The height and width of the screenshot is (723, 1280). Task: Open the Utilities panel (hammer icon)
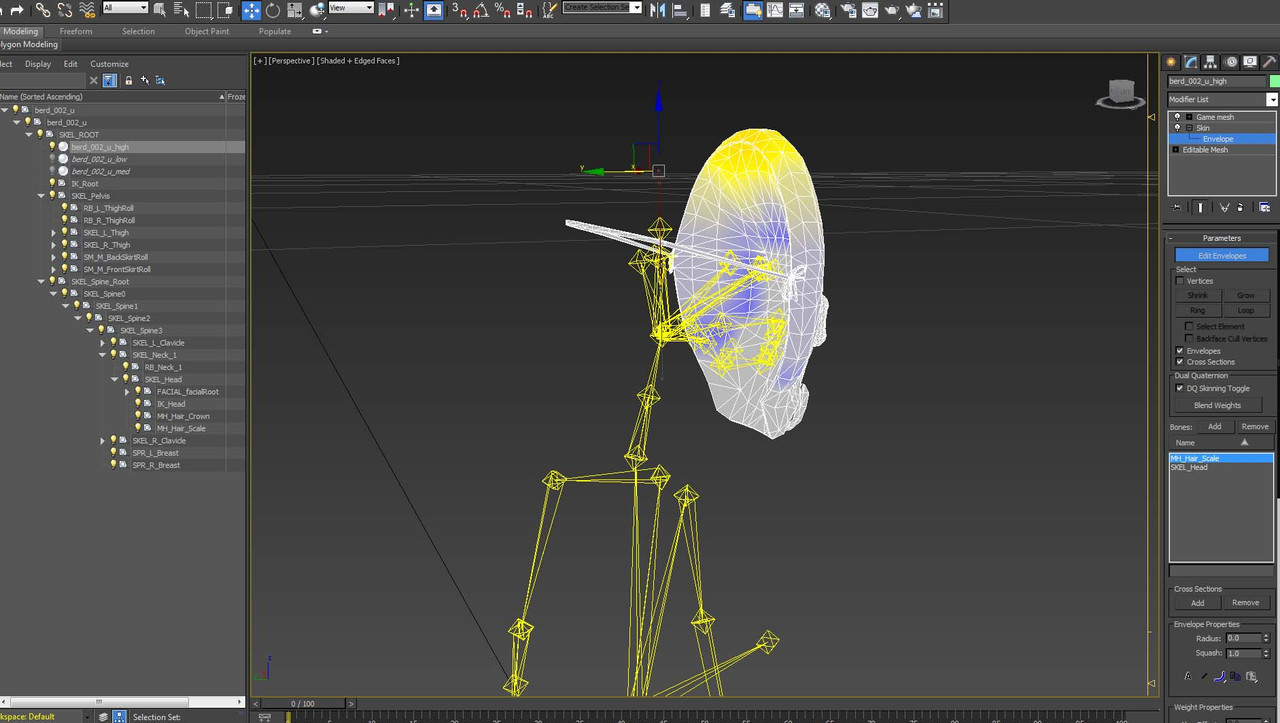pyautogui.click(x=1272, y=61)
